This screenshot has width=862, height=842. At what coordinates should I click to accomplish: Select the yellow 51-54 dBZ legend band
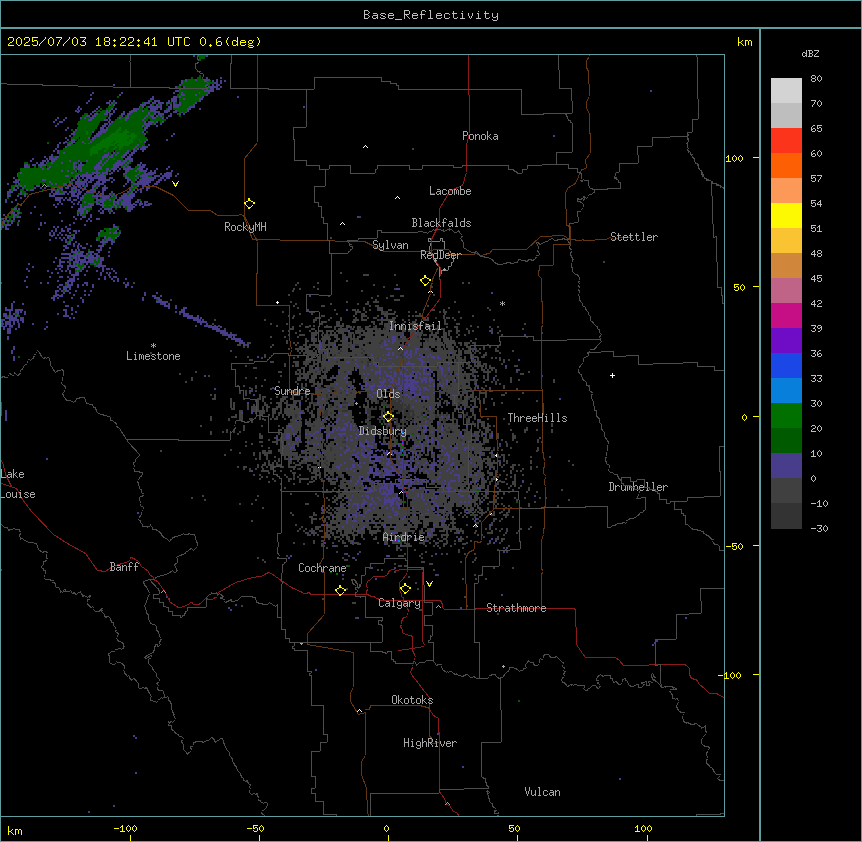tap(786, 215)
